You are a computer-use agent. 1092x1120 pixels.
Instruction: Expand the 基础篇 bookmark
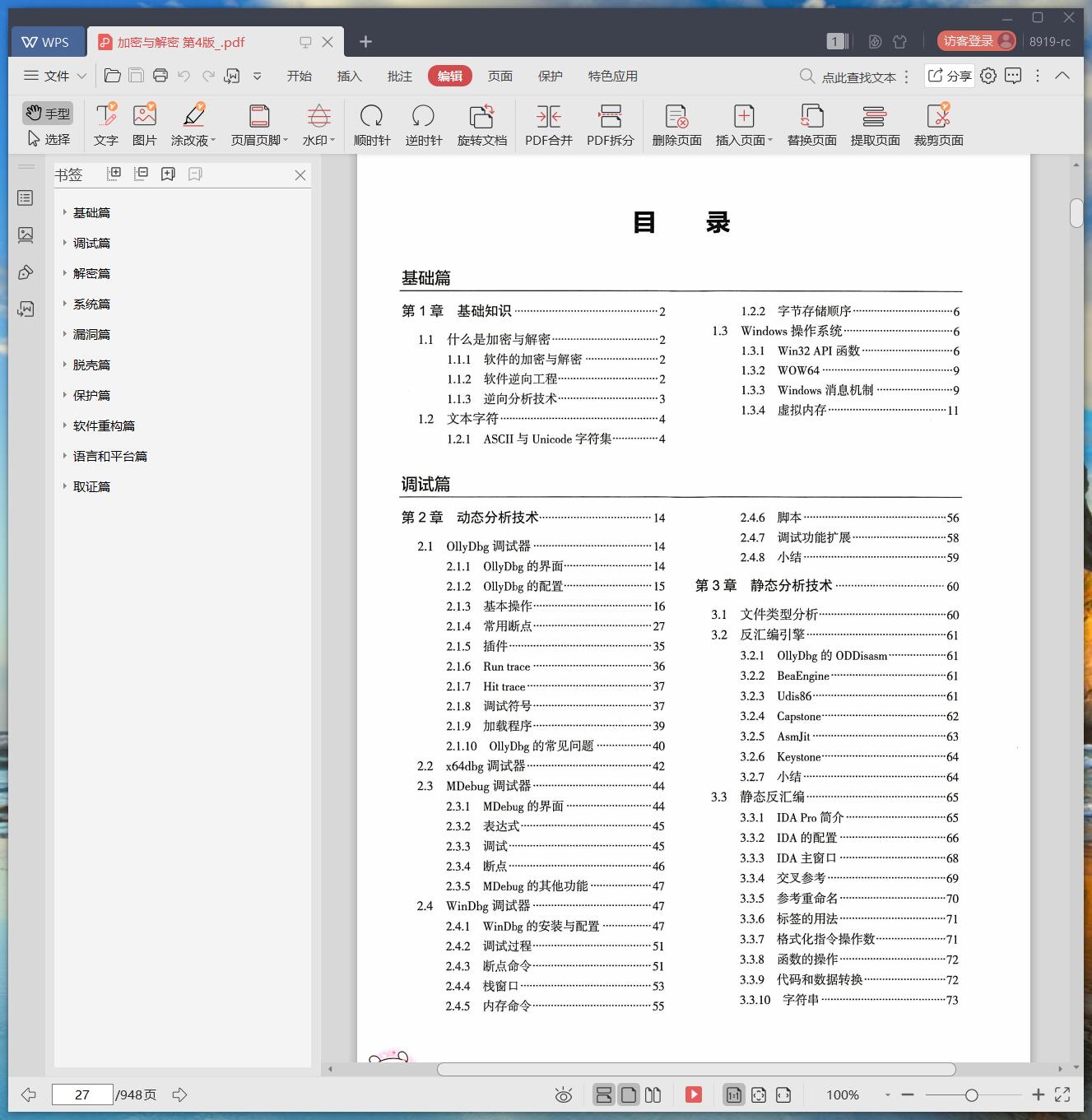tap(65, 212)
